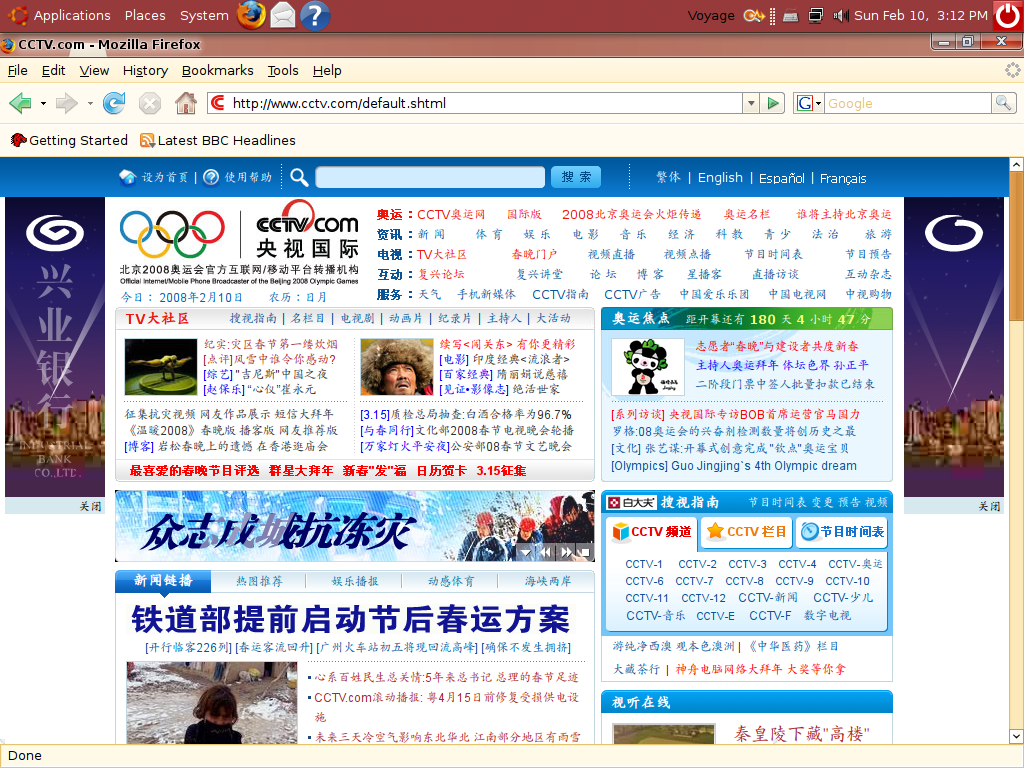Go to the Firefox home page icon

coord(186,103)
